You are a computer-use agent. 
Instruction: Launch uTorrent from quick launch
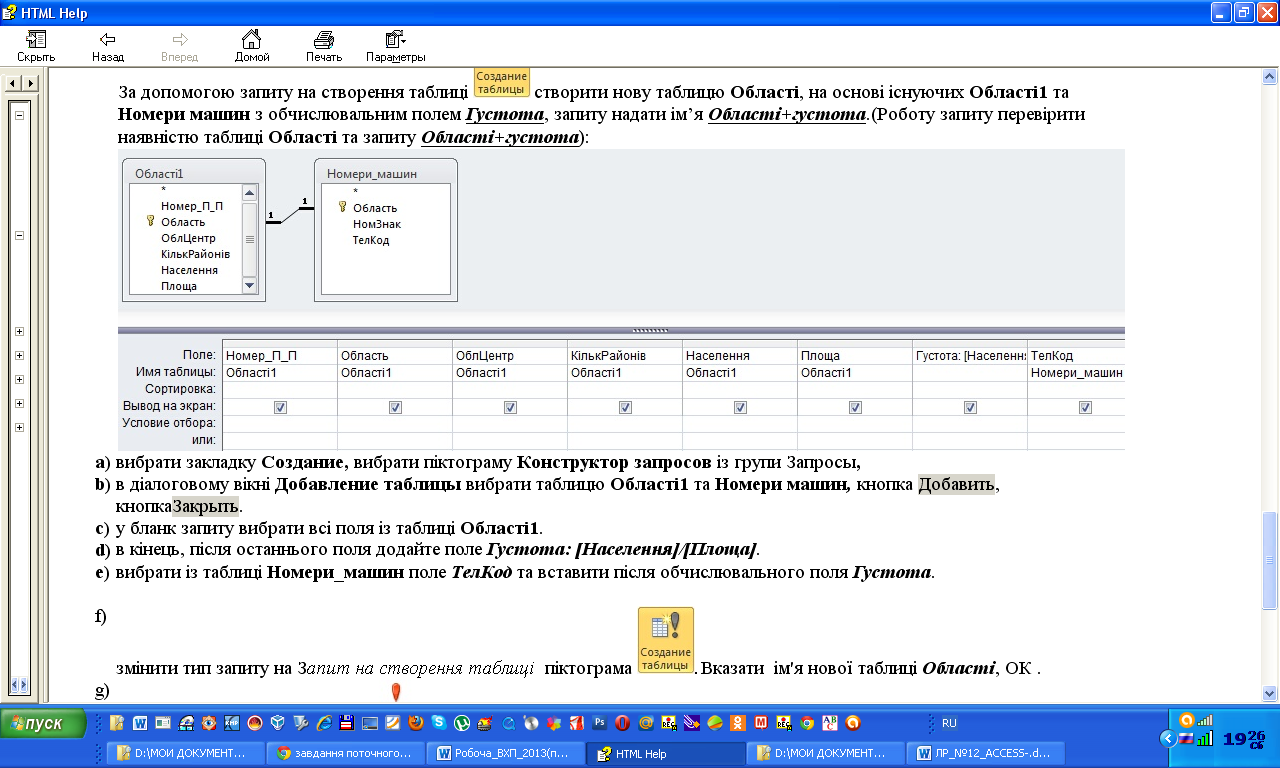coord(461,722)
